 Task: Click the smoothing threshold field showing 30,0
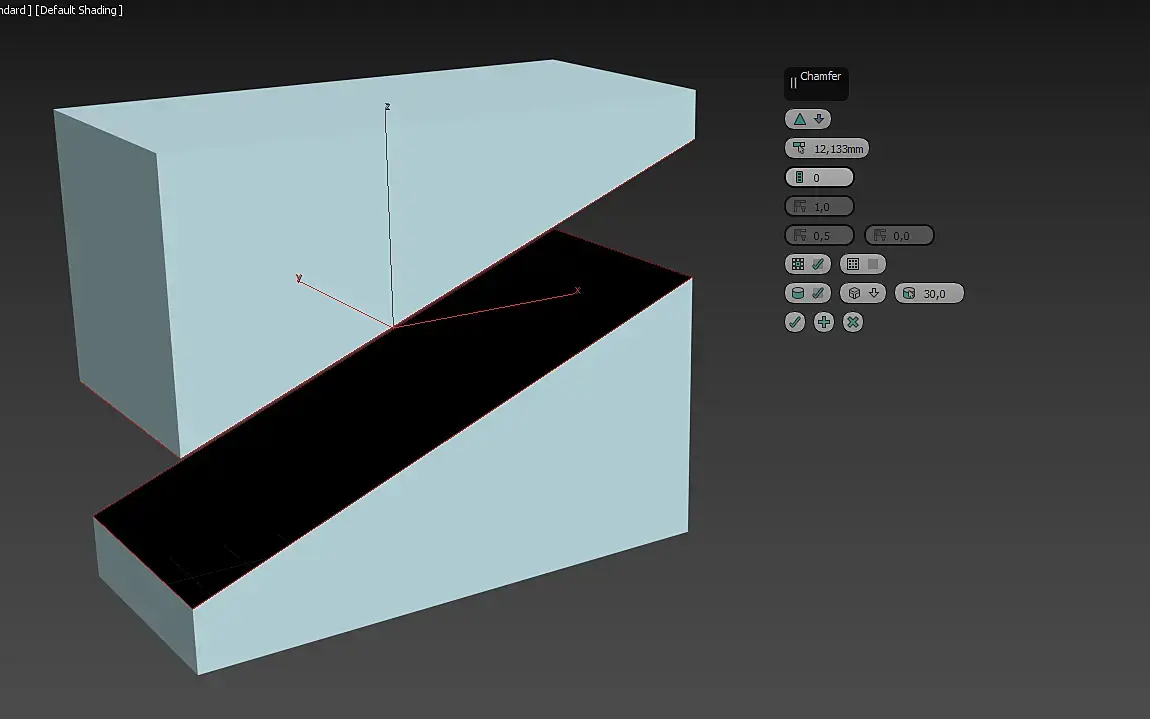click(929, 293)
